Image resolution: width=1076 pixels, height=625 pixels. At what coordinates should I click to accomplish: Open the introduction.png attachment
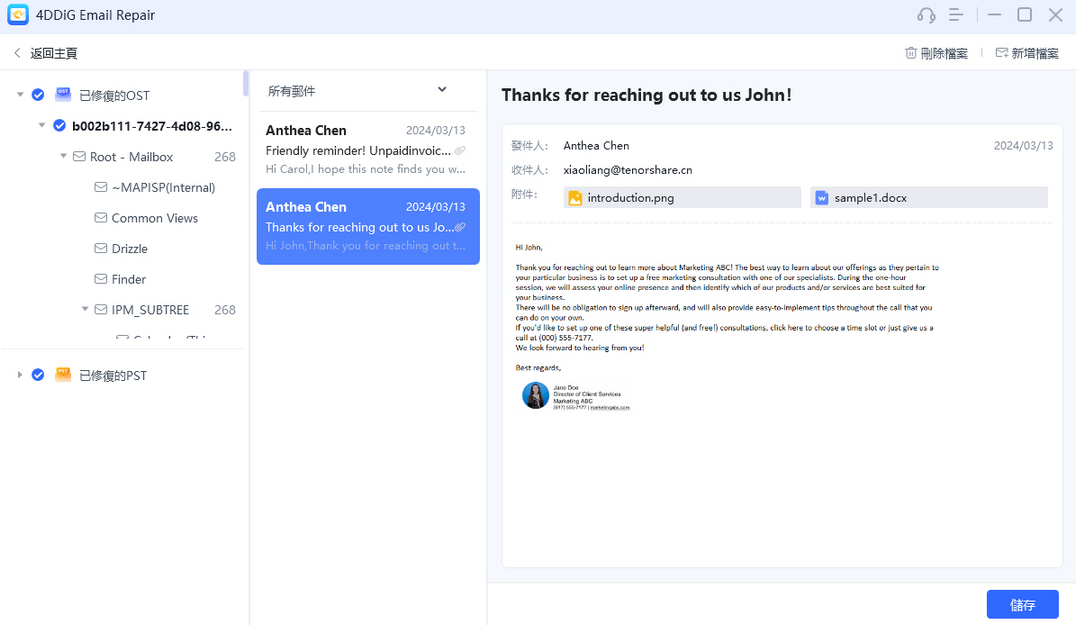point(682,198)
